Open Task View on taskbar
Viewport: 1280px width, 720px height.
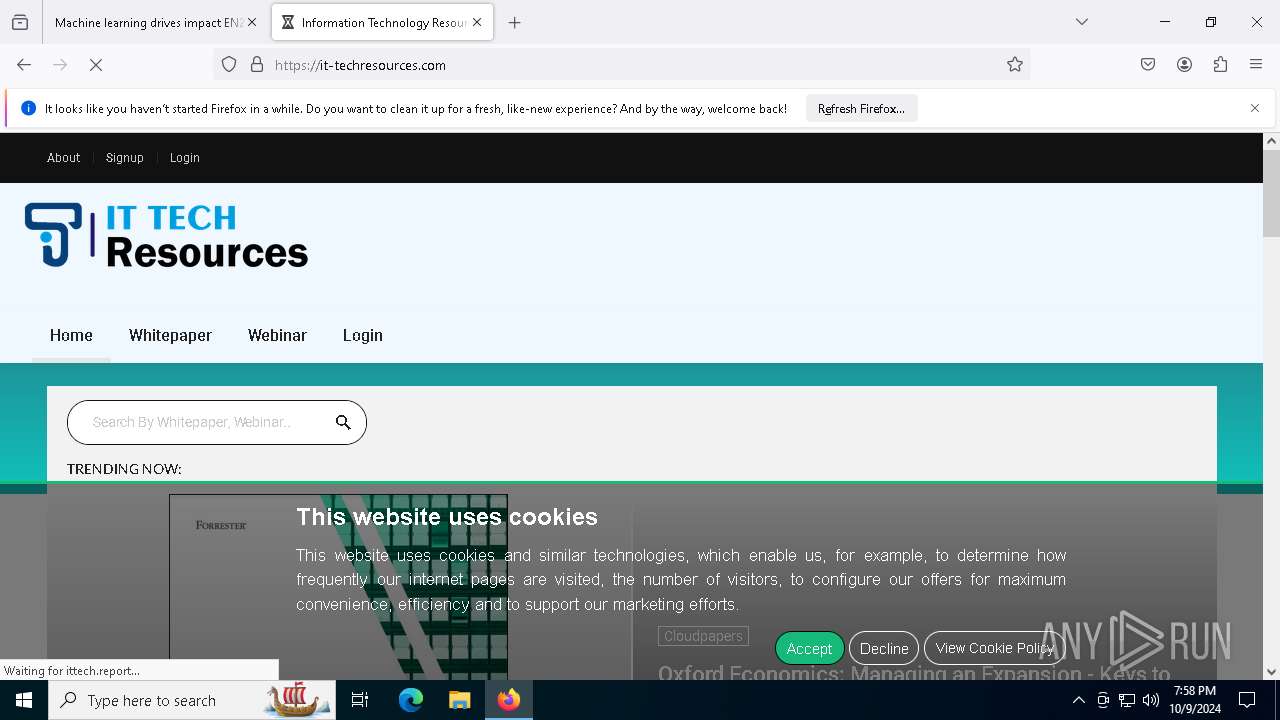[360, 700]
